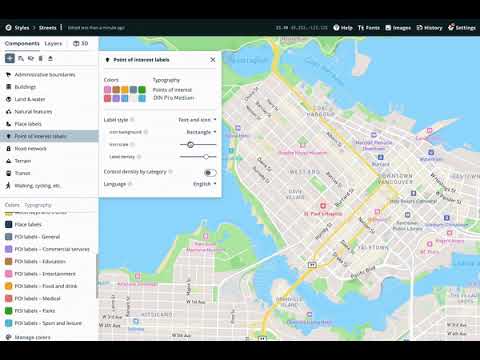This screenshot has width=480, height=360.
Task: Select the Place labels color row
Action: 49,225
